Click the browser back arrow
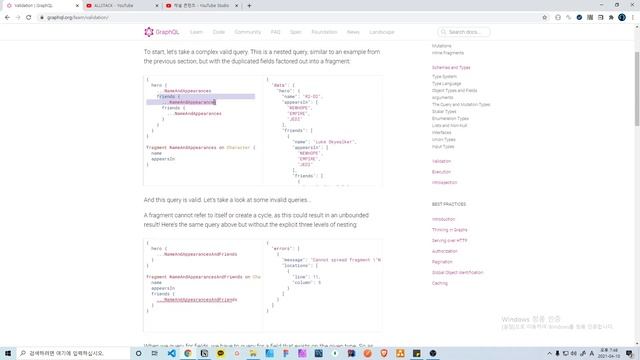 pos(7,18)
